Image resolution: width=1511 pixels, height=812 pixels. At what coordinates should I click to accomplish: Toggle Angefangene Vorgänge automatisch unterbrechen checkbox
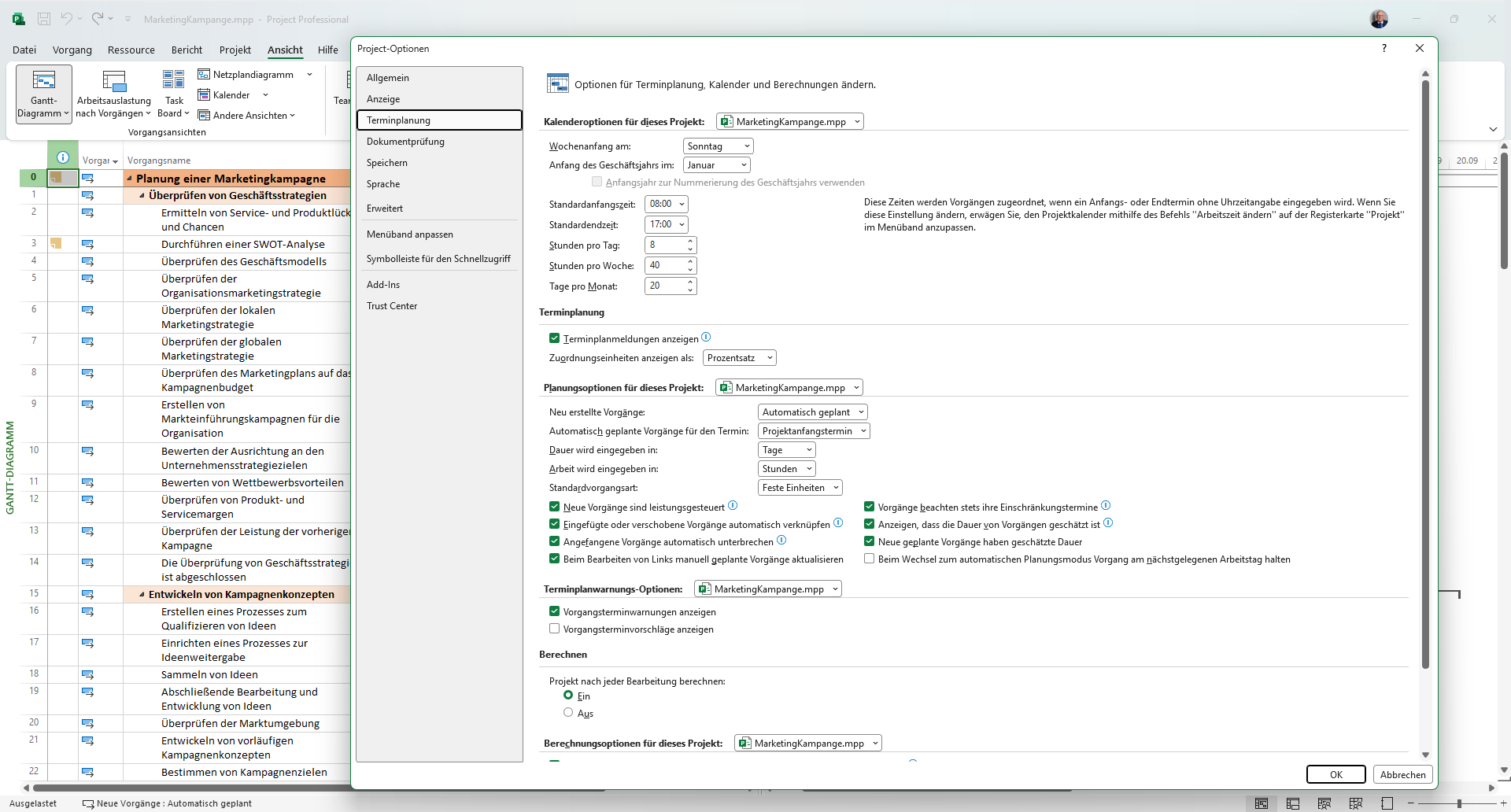pyautogui.click(x=554, y=541)
